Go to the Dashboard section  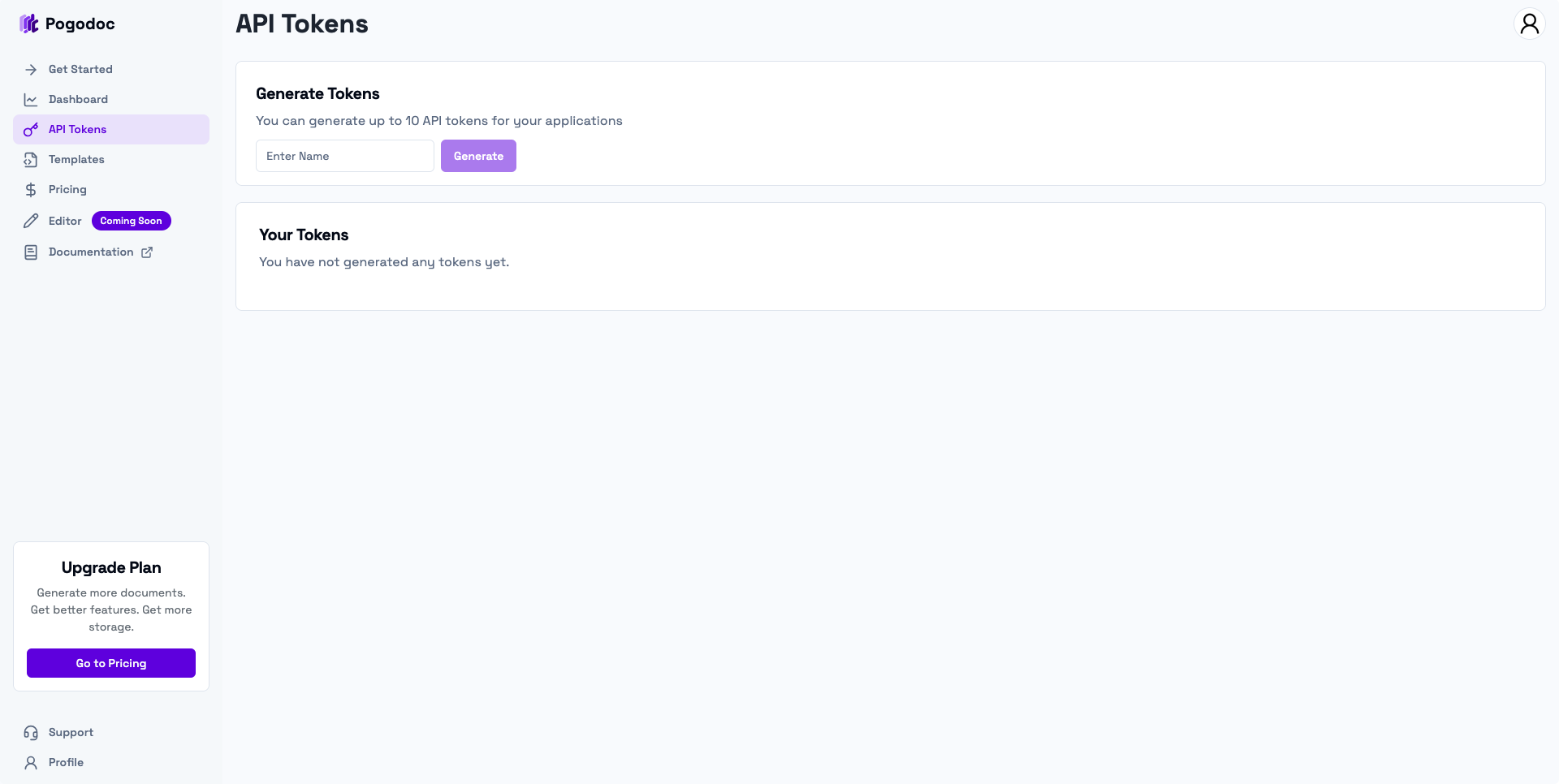coord(111,100)
